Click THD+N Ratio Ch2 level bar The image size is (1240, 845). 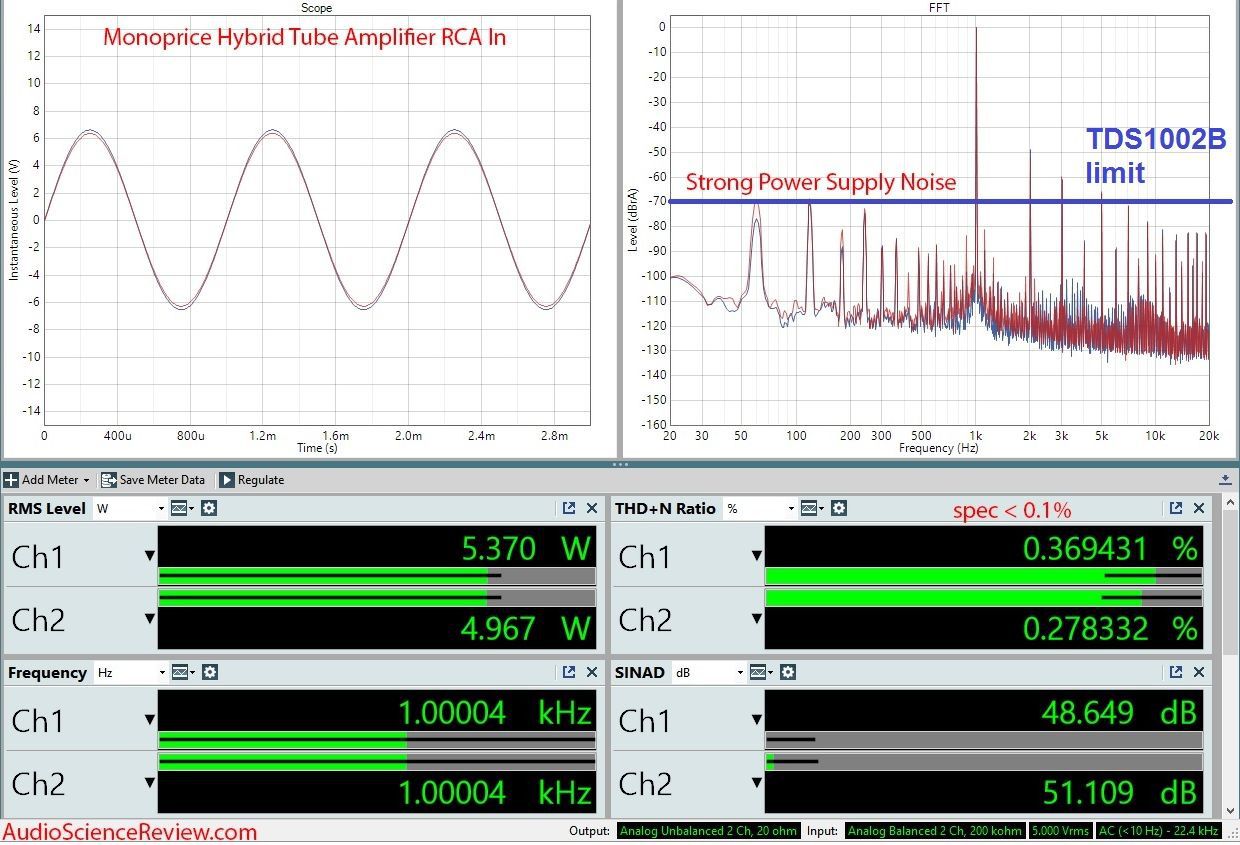pos(984,597)
